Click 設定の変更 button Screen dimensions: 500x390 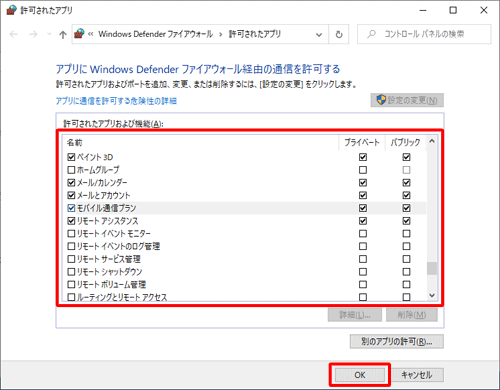[x=407, y=100]
